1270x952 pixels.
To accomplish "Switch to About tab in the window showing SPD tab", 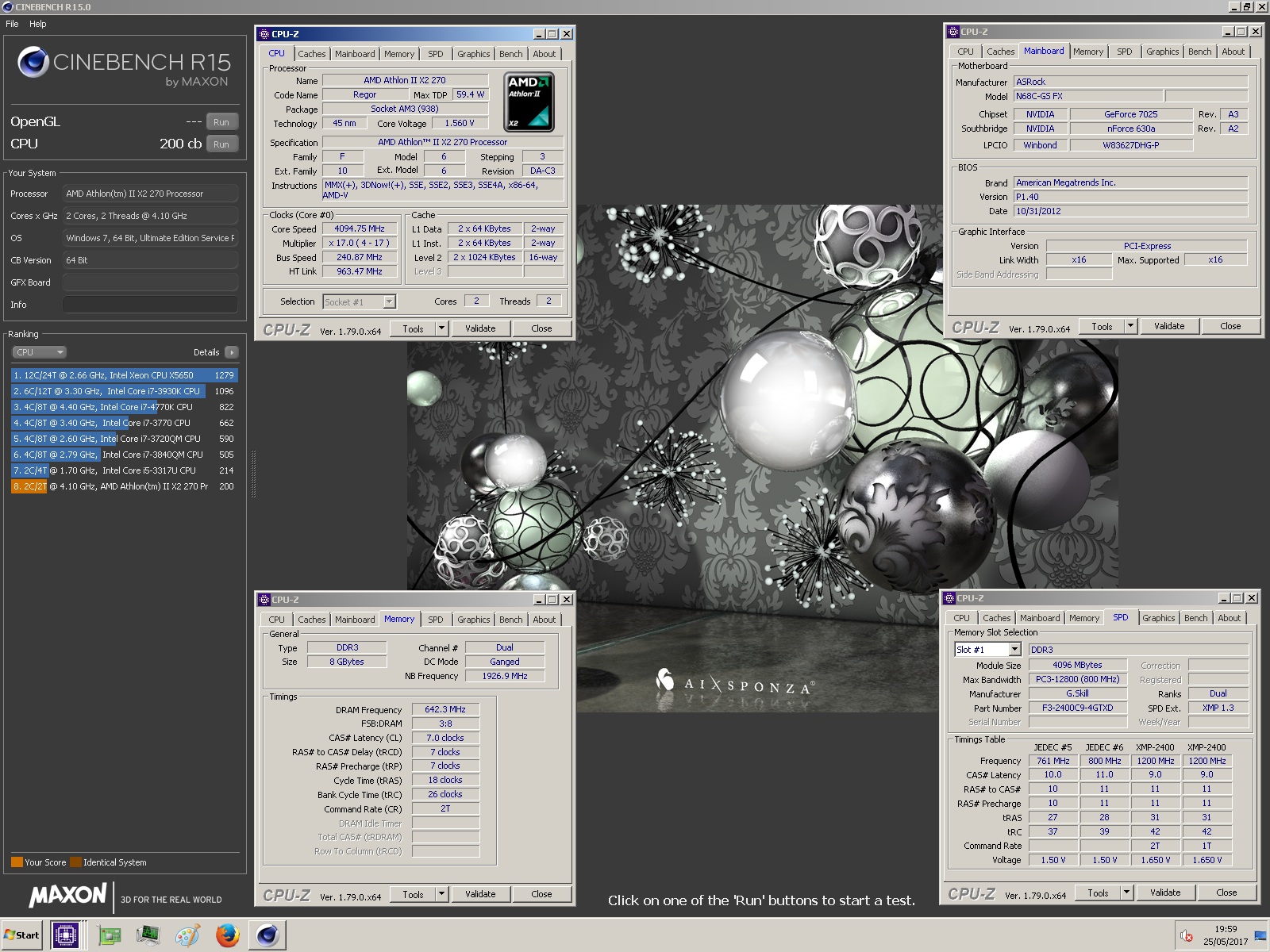I will point(1230,618).
